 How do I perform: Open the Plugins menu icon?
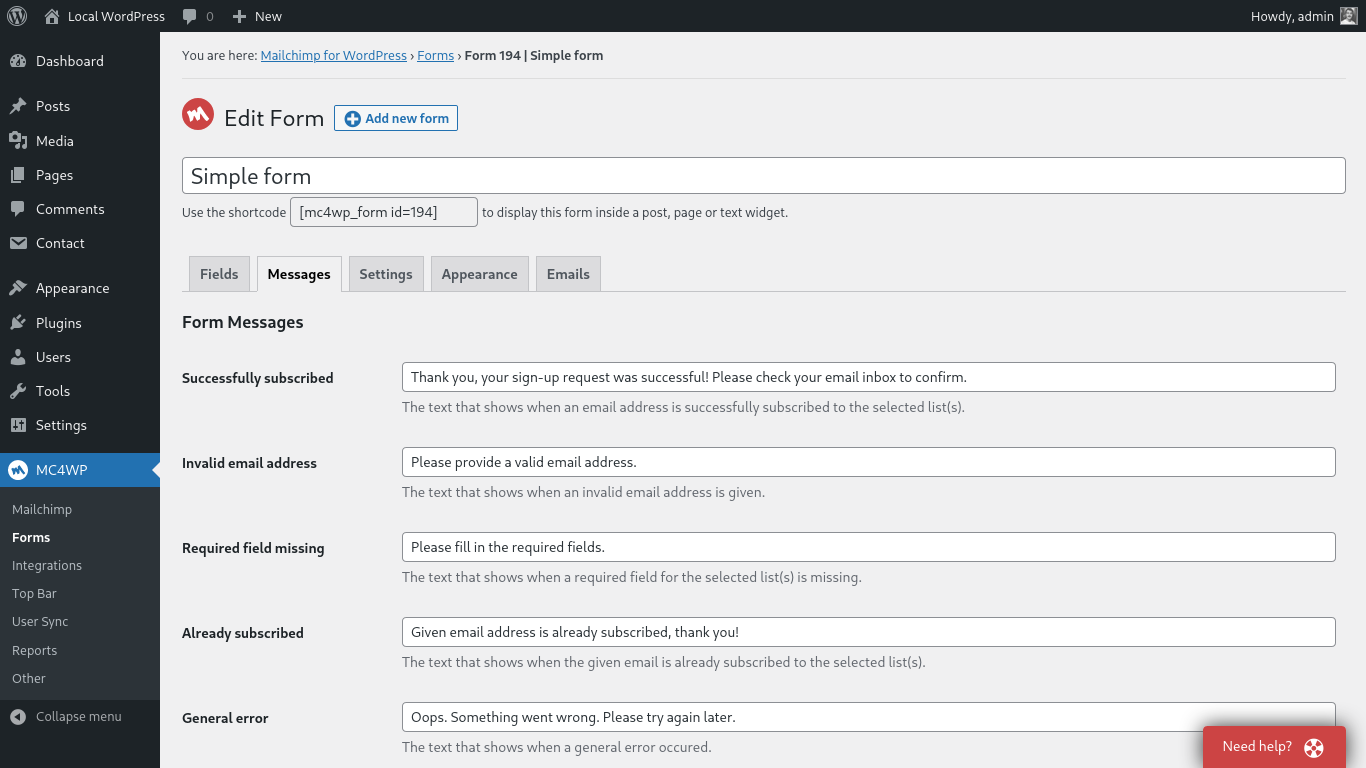(x=18, y=323)
